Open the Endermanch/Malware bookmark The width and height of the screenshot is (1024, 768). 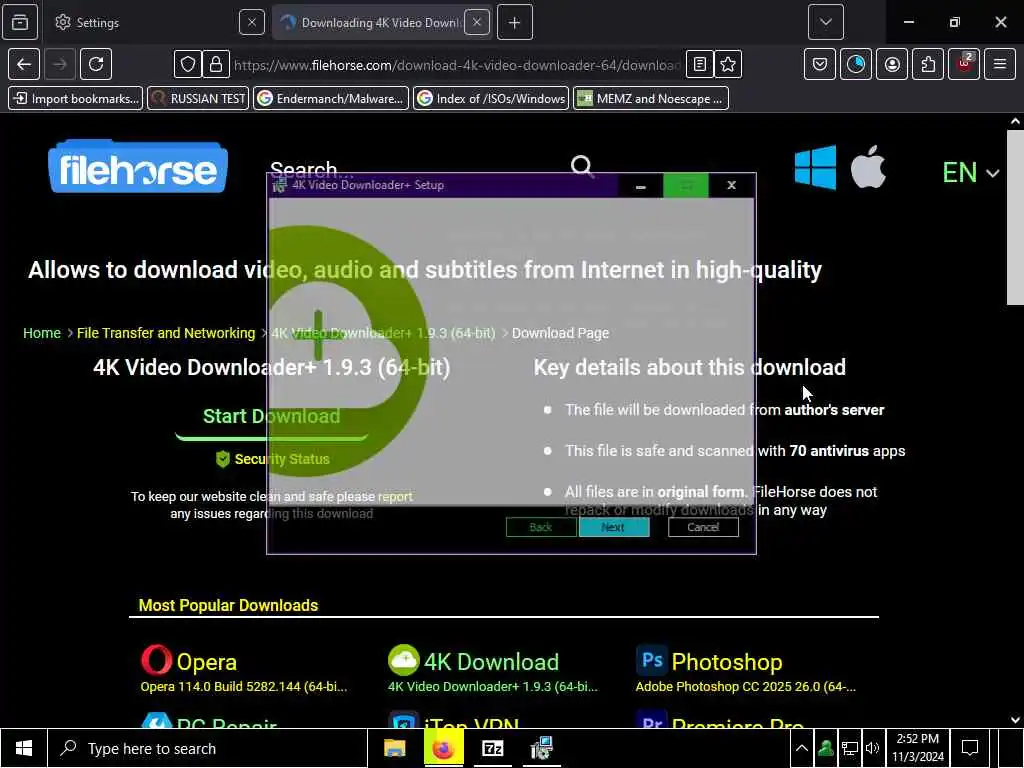click(331, 99)
